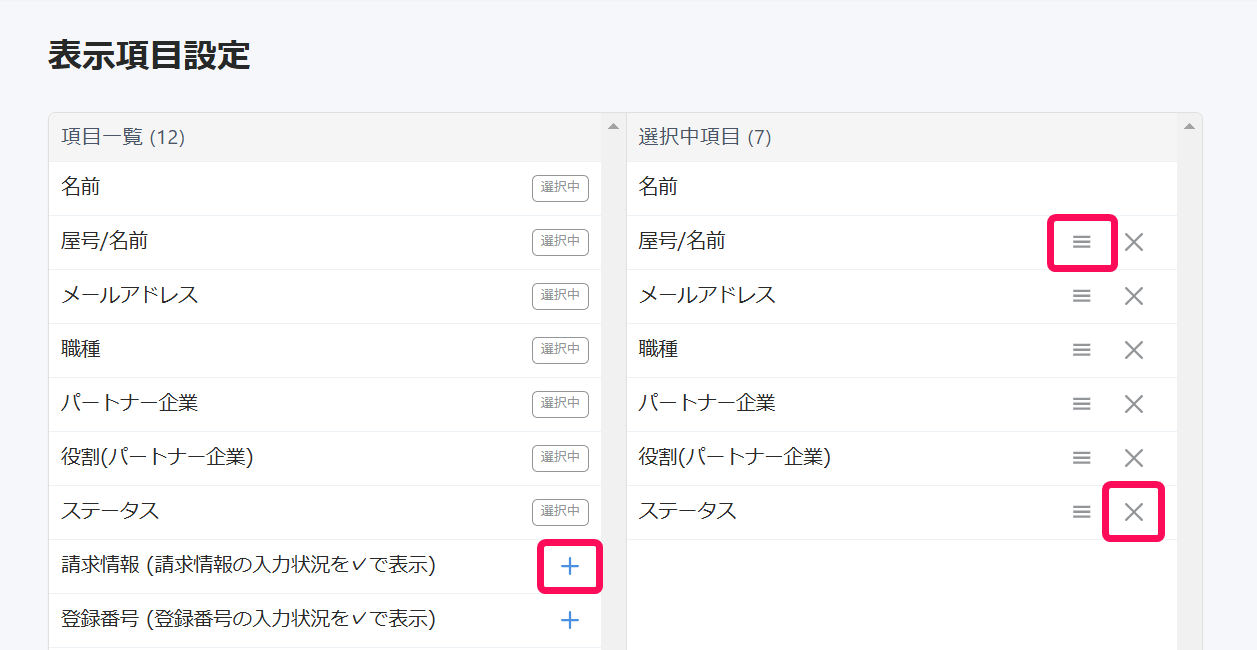Click scroll-up arrow of 項目一覧 list
Screen dimensions: 1257x650
coord(613,126)
